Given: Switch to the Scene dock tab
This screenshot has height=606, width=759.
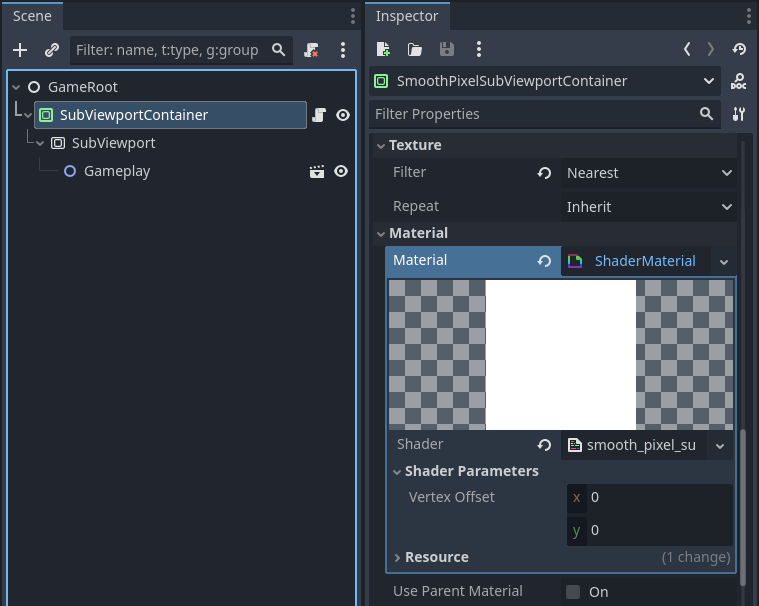Looking at the screenshot, I should point(32,16).
